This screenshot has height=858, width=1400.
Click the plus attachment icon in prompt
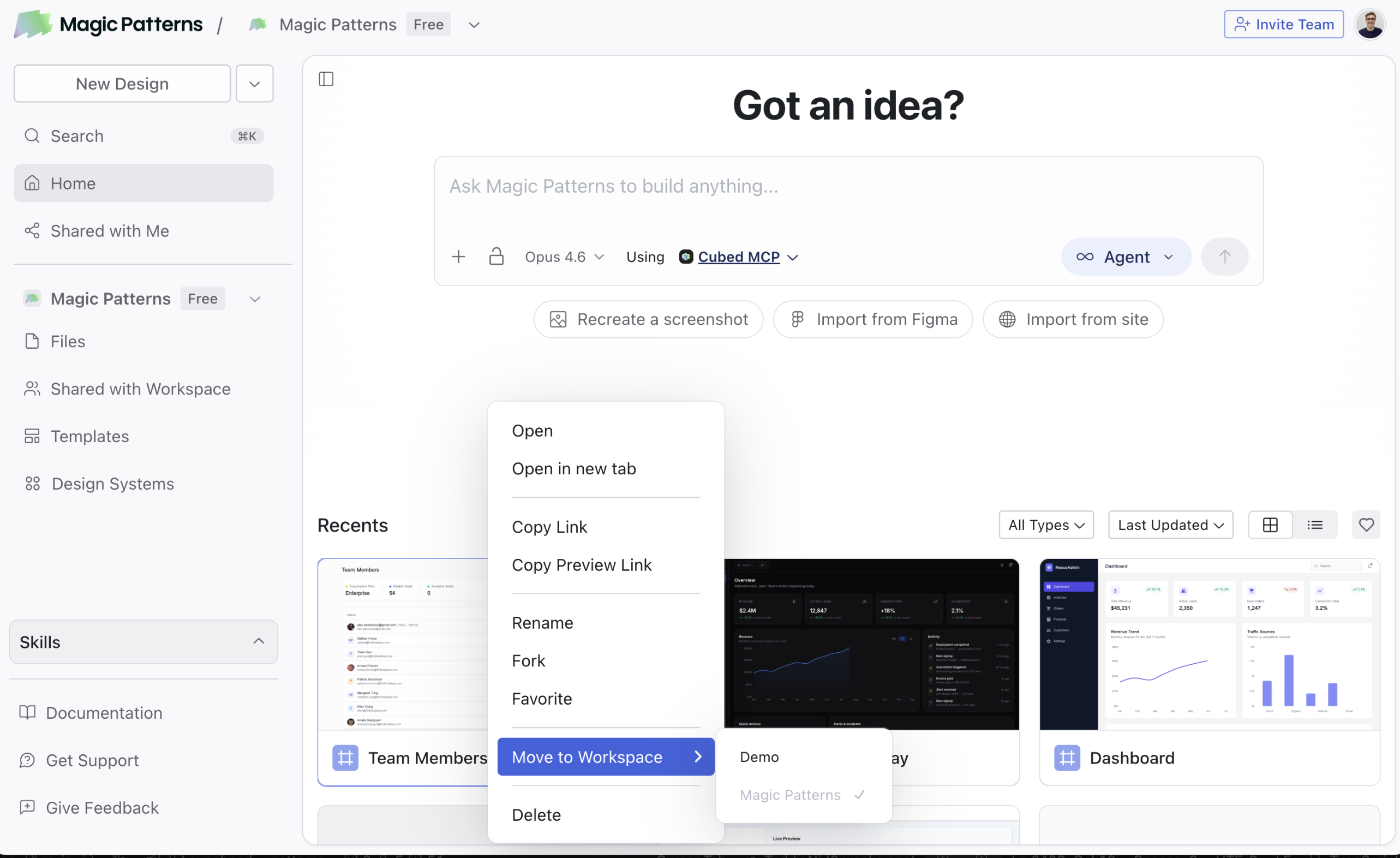click(458, 257)
